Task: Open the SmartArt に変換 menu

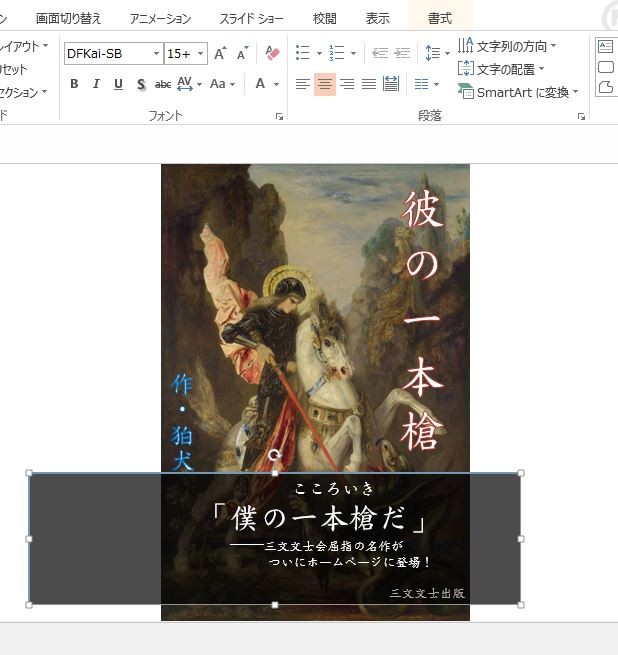Action: tap(518, 92)
